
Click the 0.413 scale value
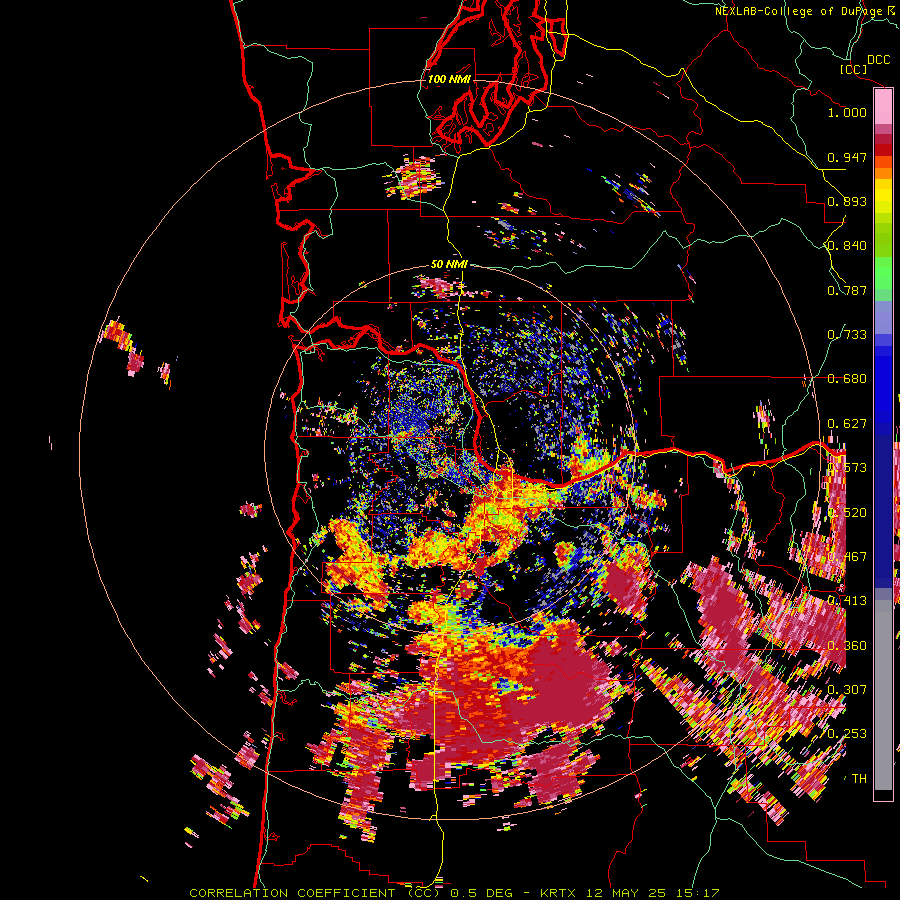point(847,601)
